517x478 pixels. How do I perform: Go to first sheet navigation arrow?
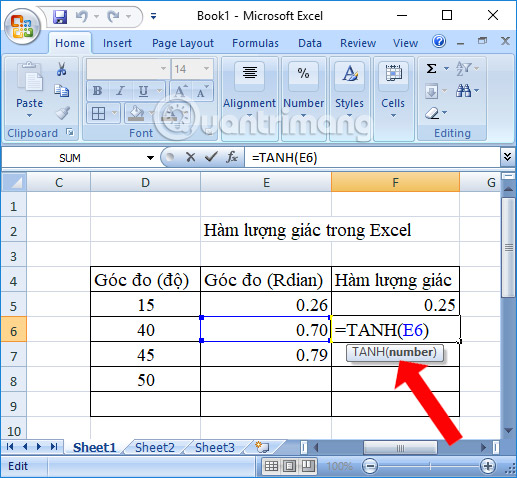[x=10, y=447]
